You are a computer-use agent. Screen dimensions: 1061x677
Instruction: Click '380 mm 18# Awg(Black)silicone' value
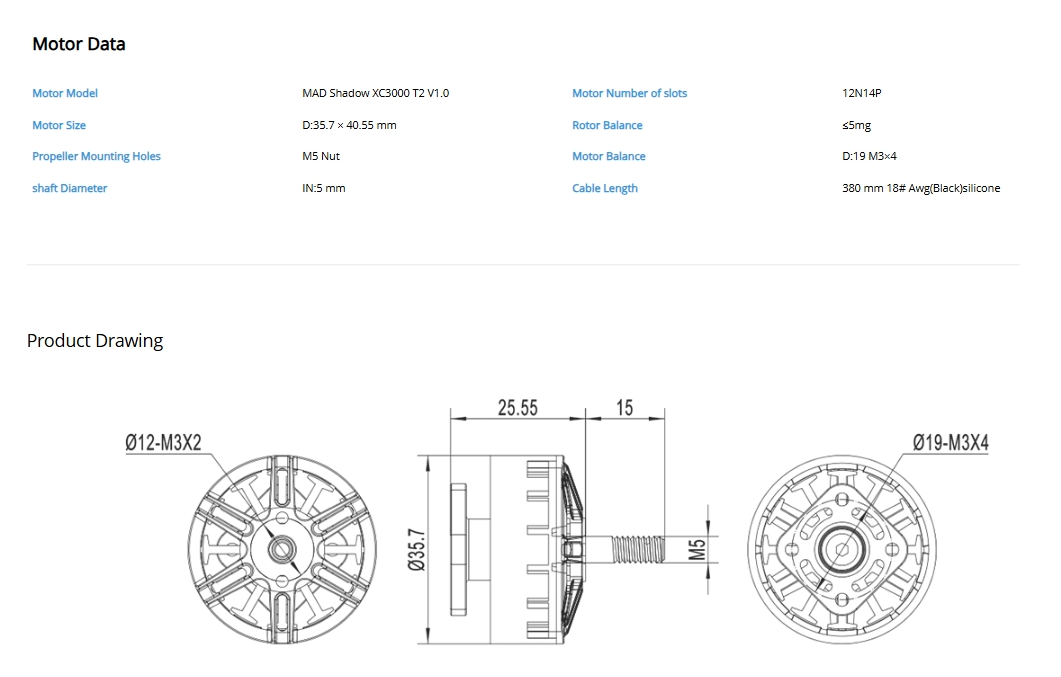point(921,188)
